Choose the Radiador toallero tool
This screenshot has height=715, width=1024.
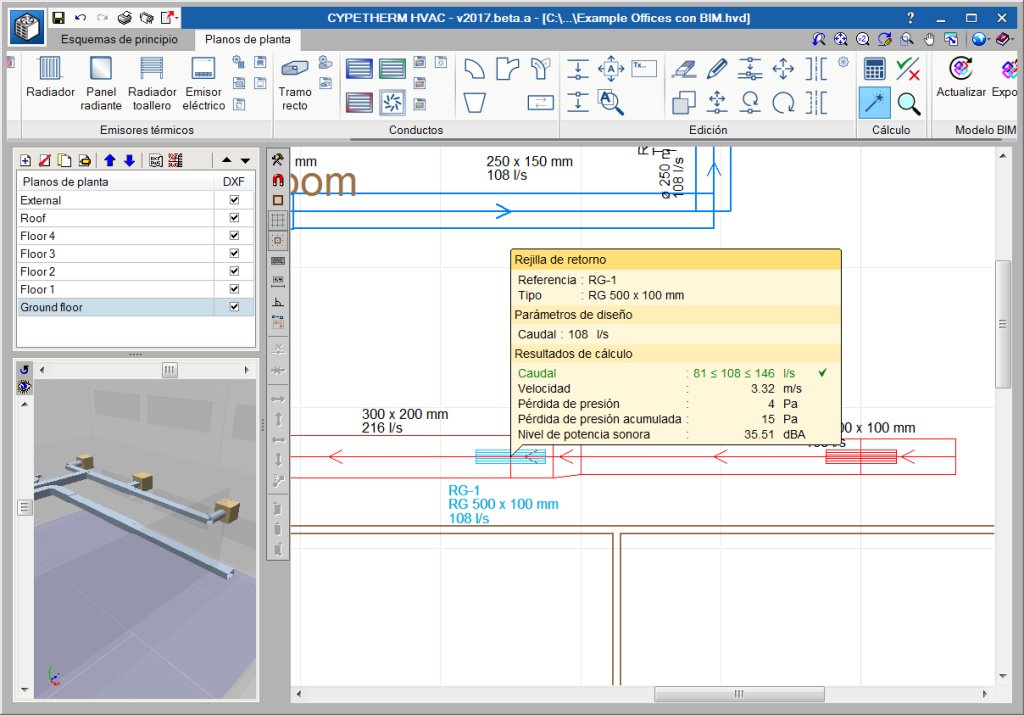(x=152, y=84)
